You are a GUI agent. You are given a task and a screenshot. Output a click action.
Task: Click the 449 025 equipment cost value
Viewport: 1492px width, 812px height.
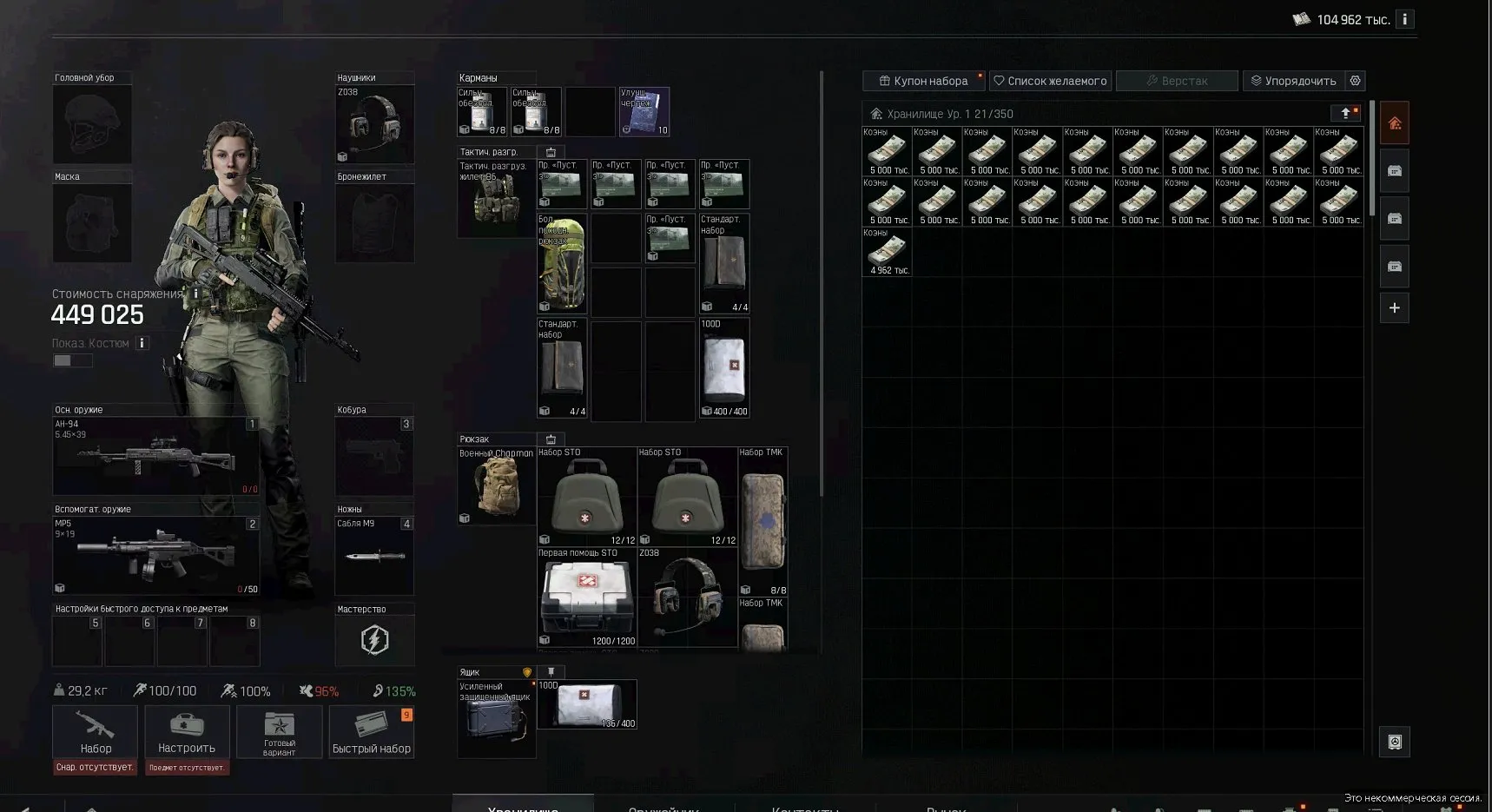97,315
